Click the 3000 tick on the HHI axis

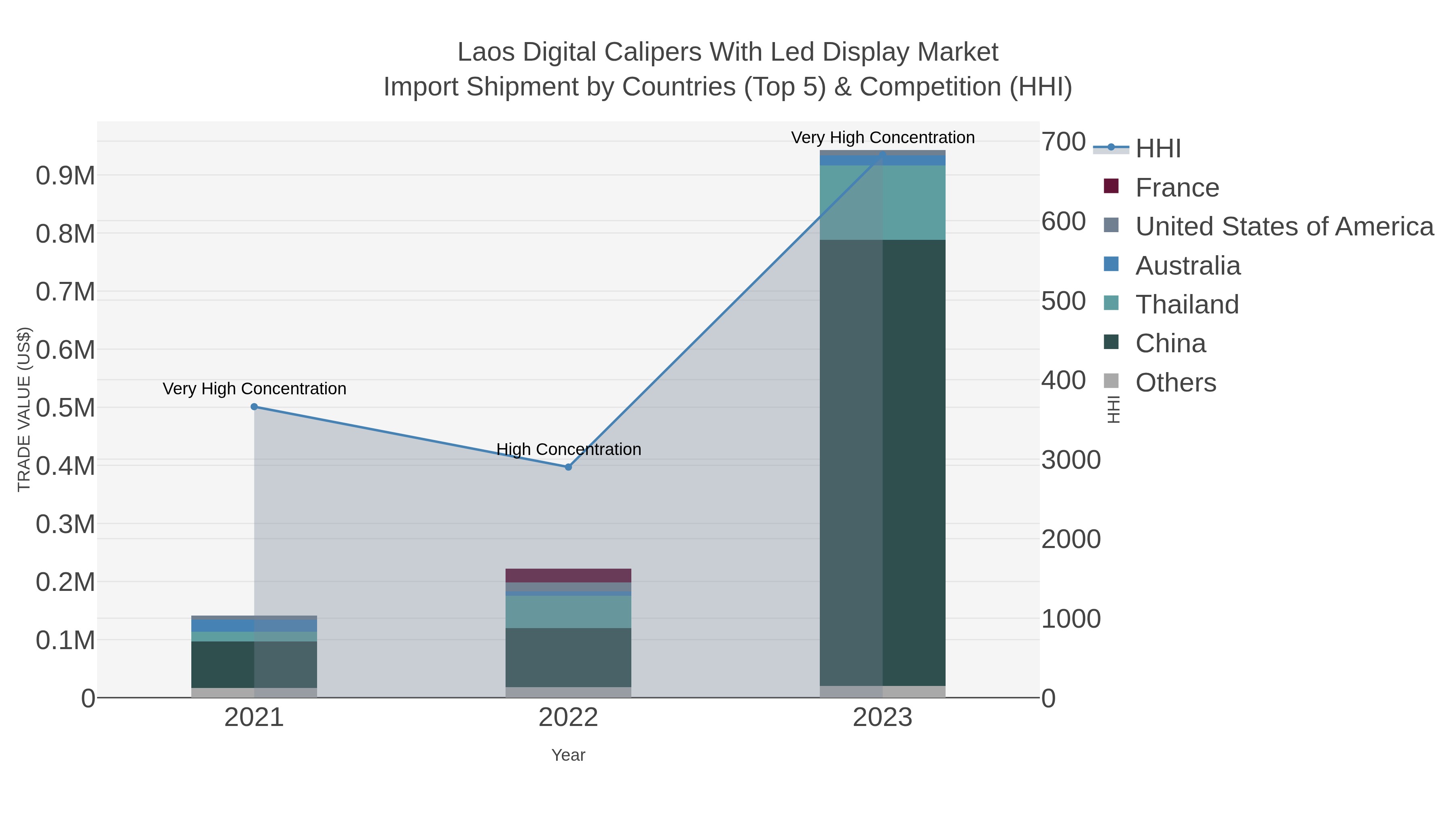1071,459
